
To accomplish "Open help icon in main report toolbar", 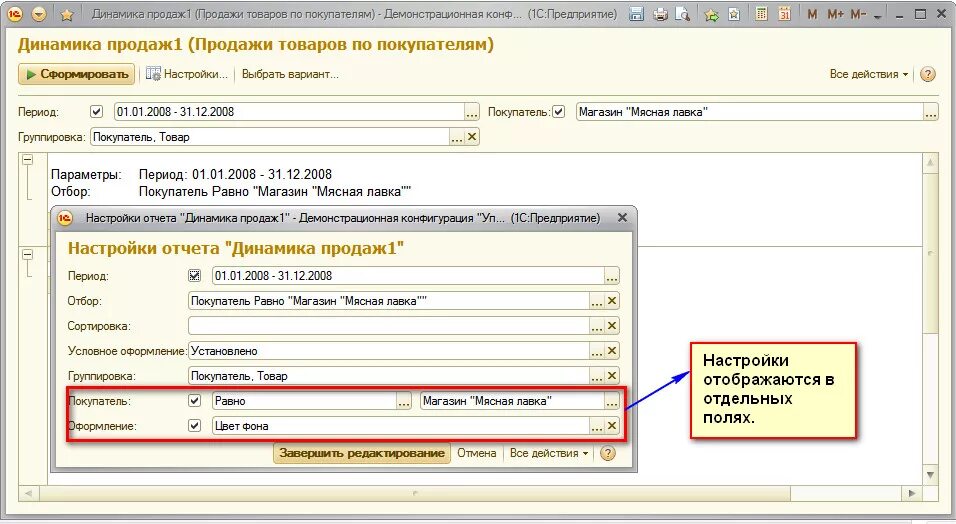I will pos(927,74).
